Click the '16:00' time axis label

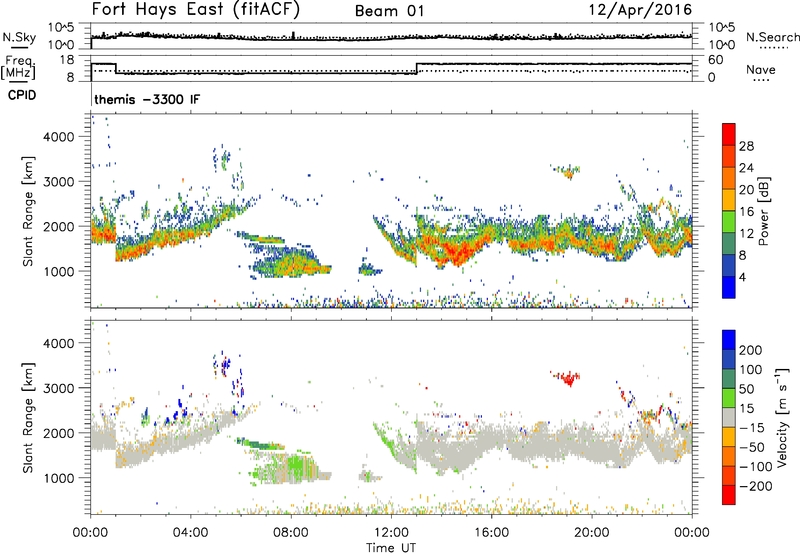[491, 533]
